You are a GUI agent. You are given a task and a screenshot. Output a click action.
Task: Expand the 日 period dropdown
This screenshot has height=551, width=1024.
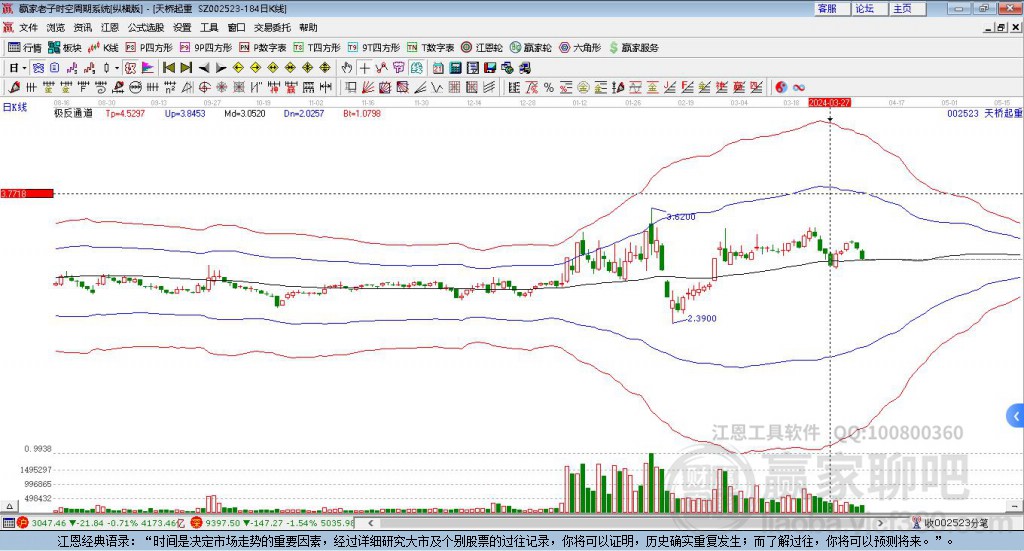click(24, 68)
